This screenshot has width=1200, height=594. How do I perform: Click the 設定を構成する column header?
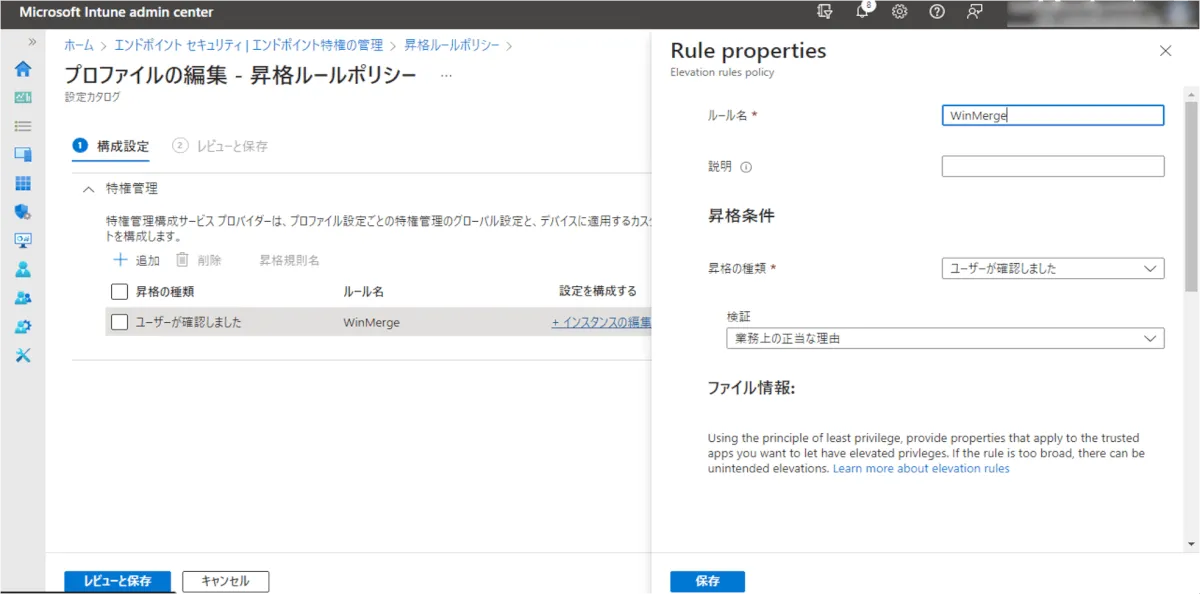[x=598, y=292]
